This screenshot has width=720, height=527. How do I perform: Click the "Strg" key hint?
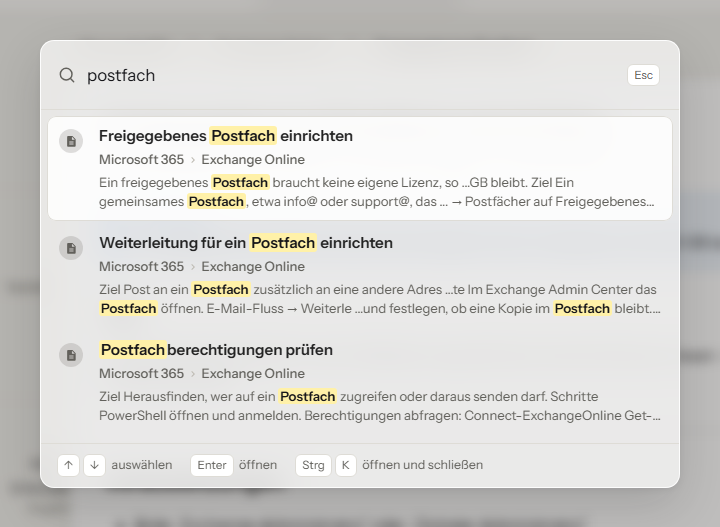(313, 465)
